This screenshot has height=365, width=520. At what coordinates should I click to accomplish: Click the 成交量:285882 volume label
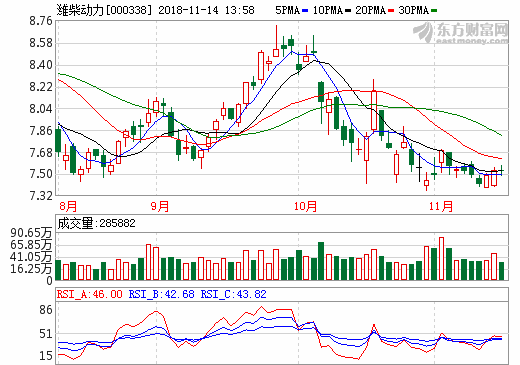point(97,223)
